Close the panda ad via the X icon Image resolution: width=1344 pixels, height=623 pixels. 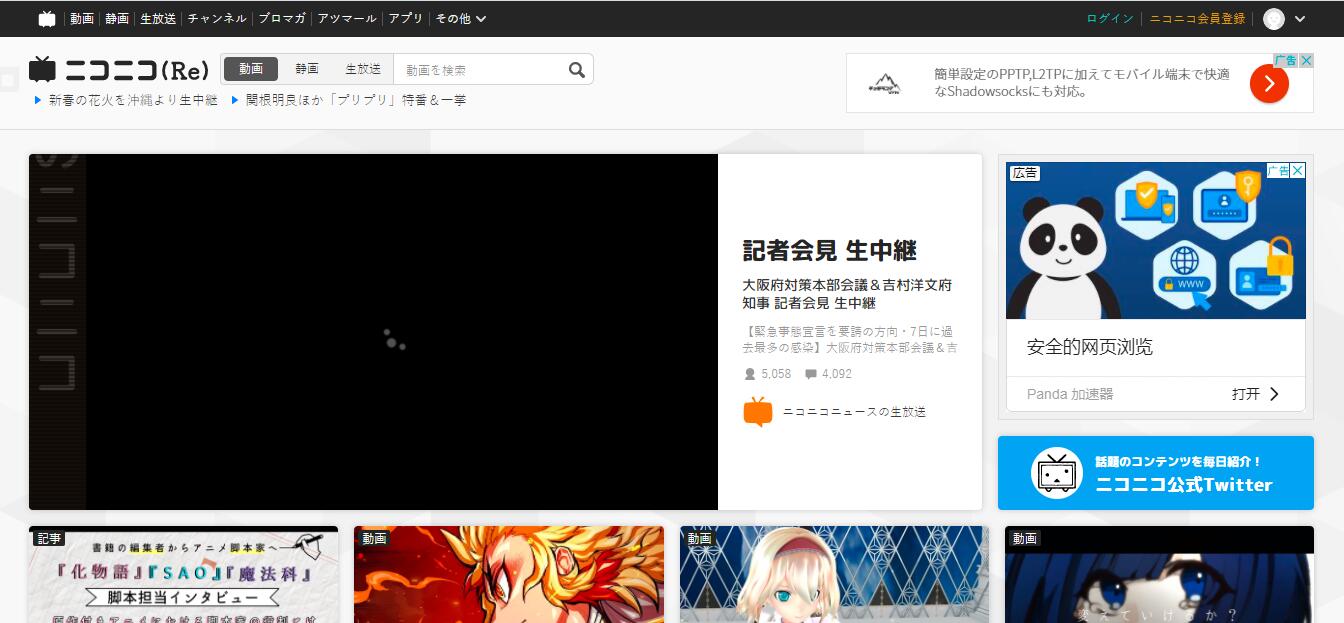pyautogui.click(x=1298, y=171)
